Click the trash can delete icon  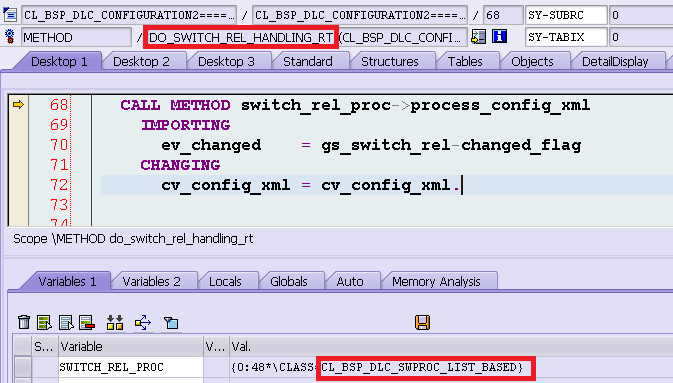coord(24,322)
